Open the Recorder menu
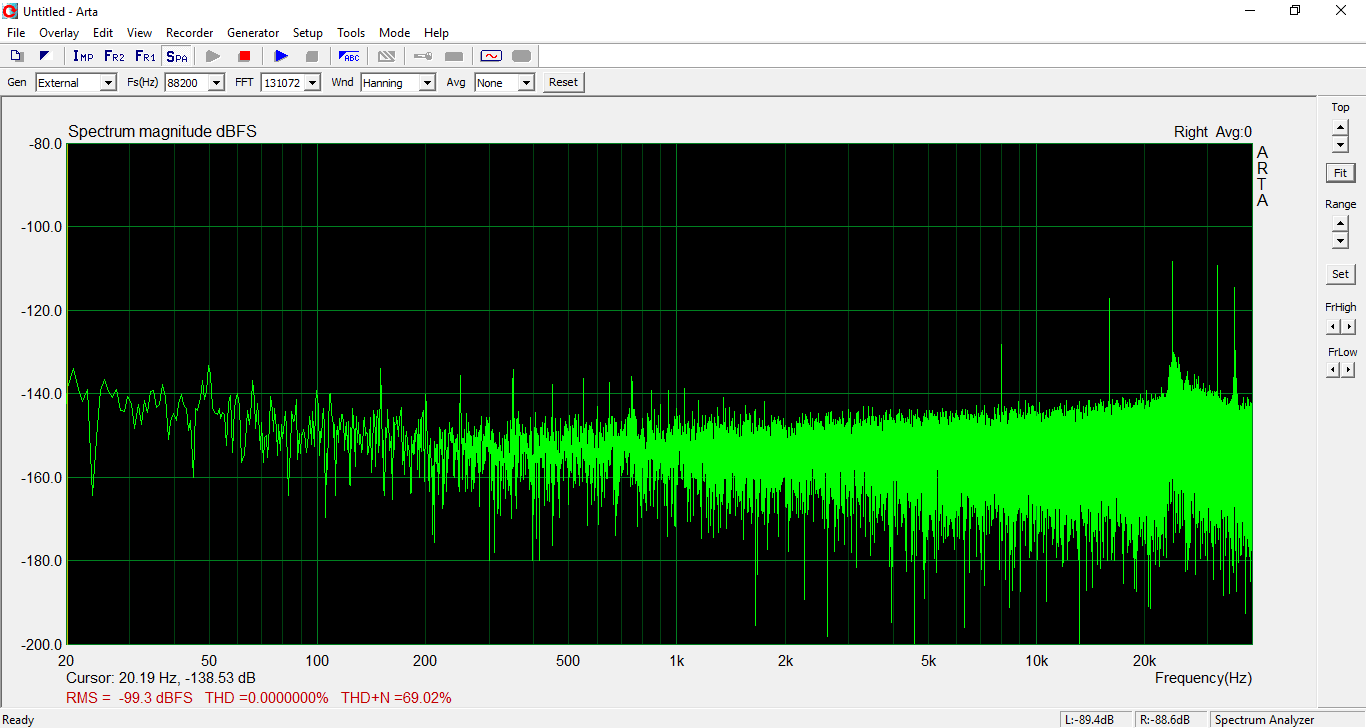Image resolution: width=1366 pixels, height=728 pixels. [190, 33]
